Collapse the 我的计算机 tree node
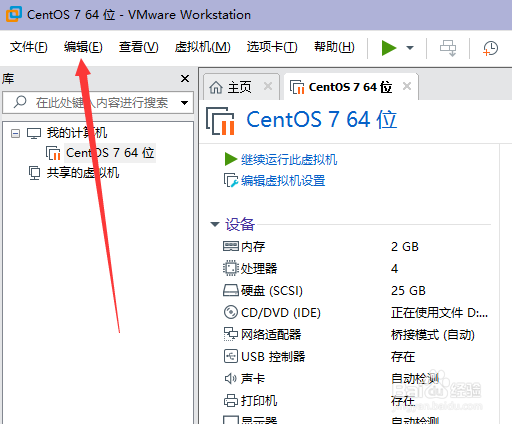The height and width of the screenshot is (424, 512). tap(15, 133)
